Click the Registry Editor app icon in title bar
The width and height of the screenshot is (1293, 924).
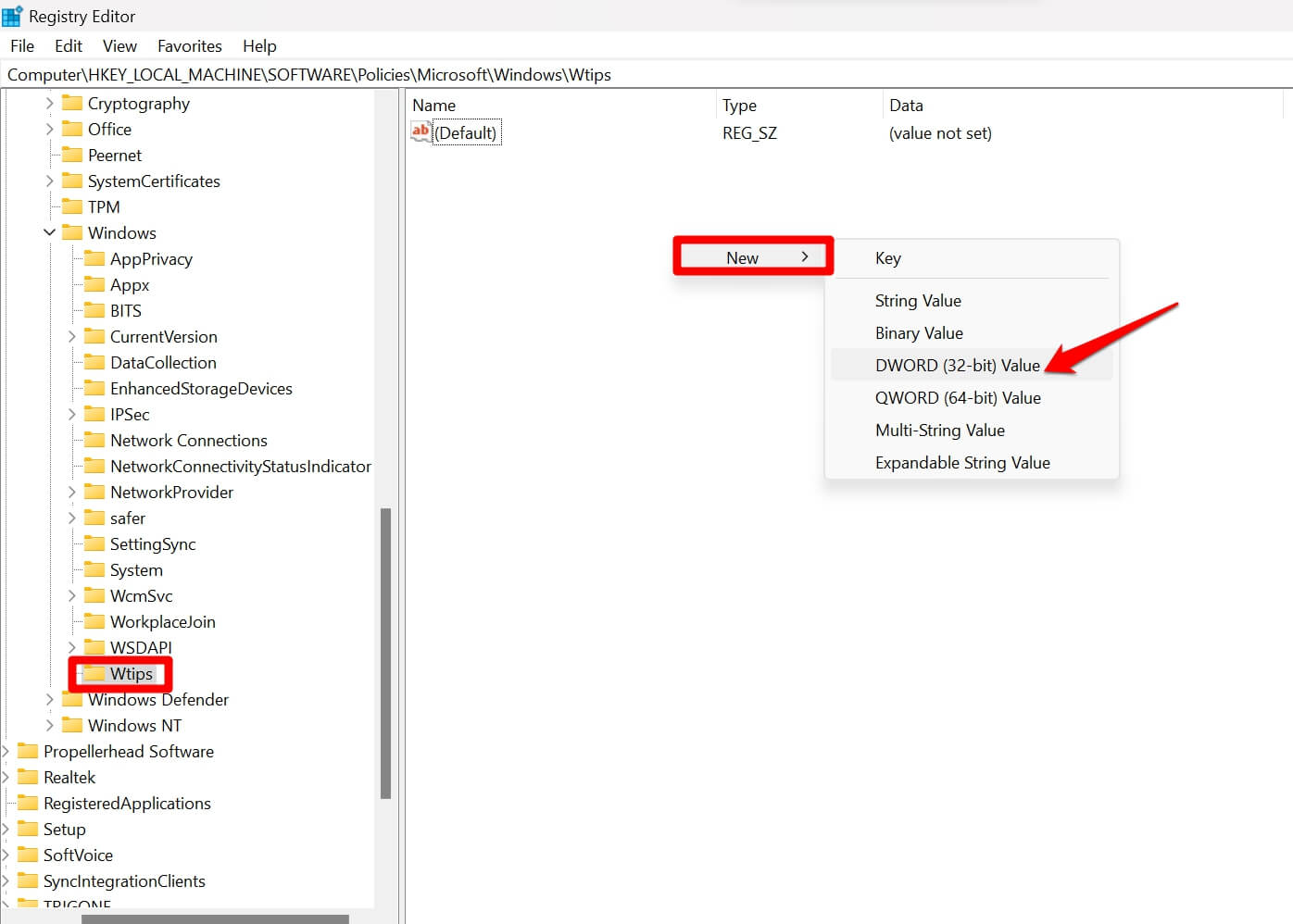tap(13, 16)
